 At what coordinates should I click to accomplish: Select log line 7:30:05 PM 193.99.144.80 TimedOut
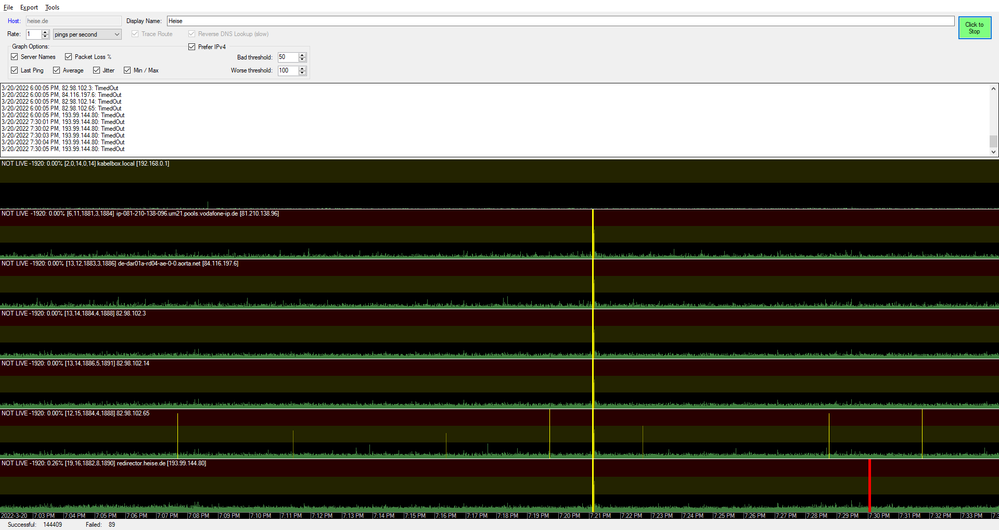click(x=63, y=148)
